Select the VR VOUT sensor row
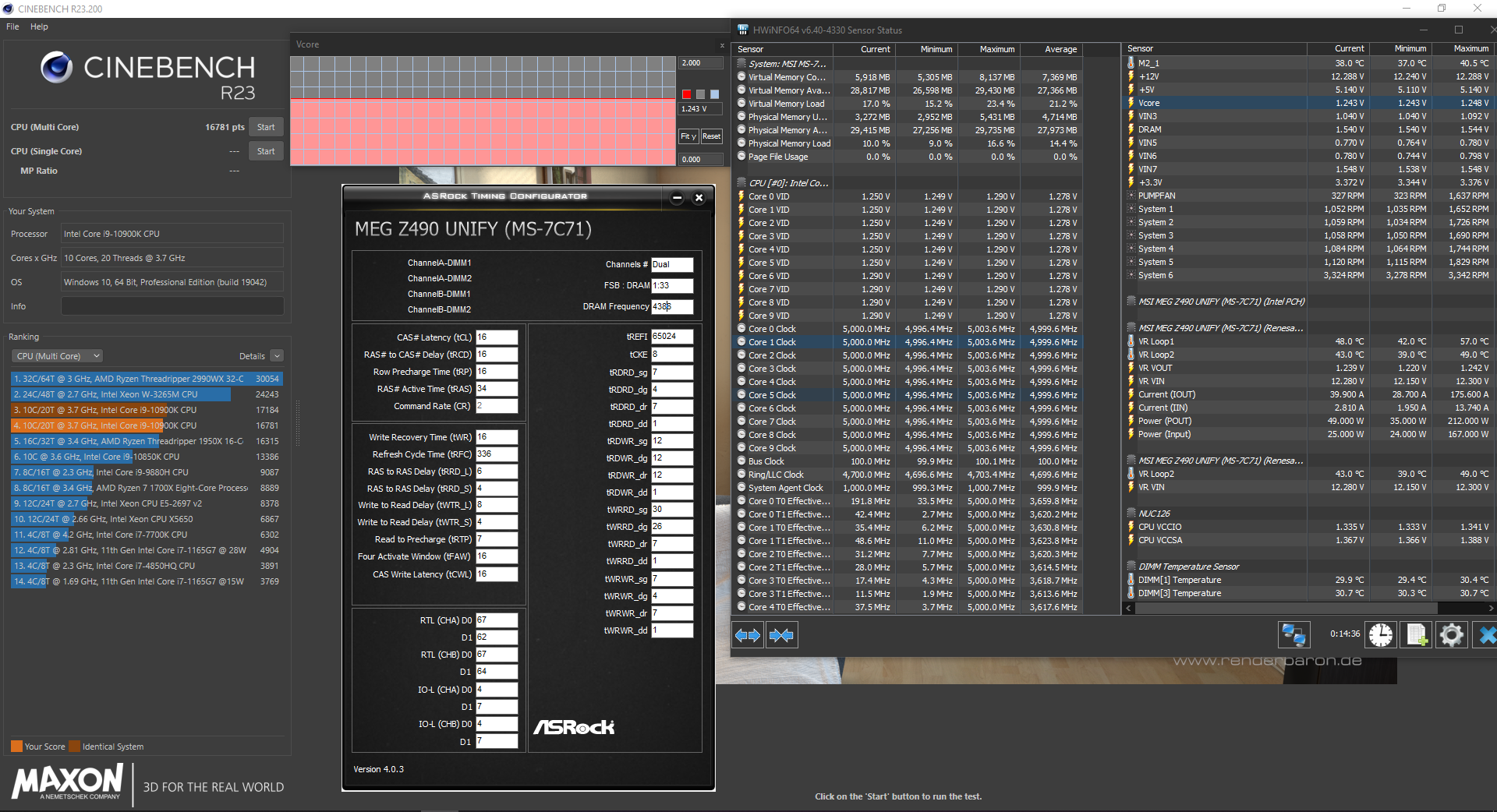 [1309, 368]
